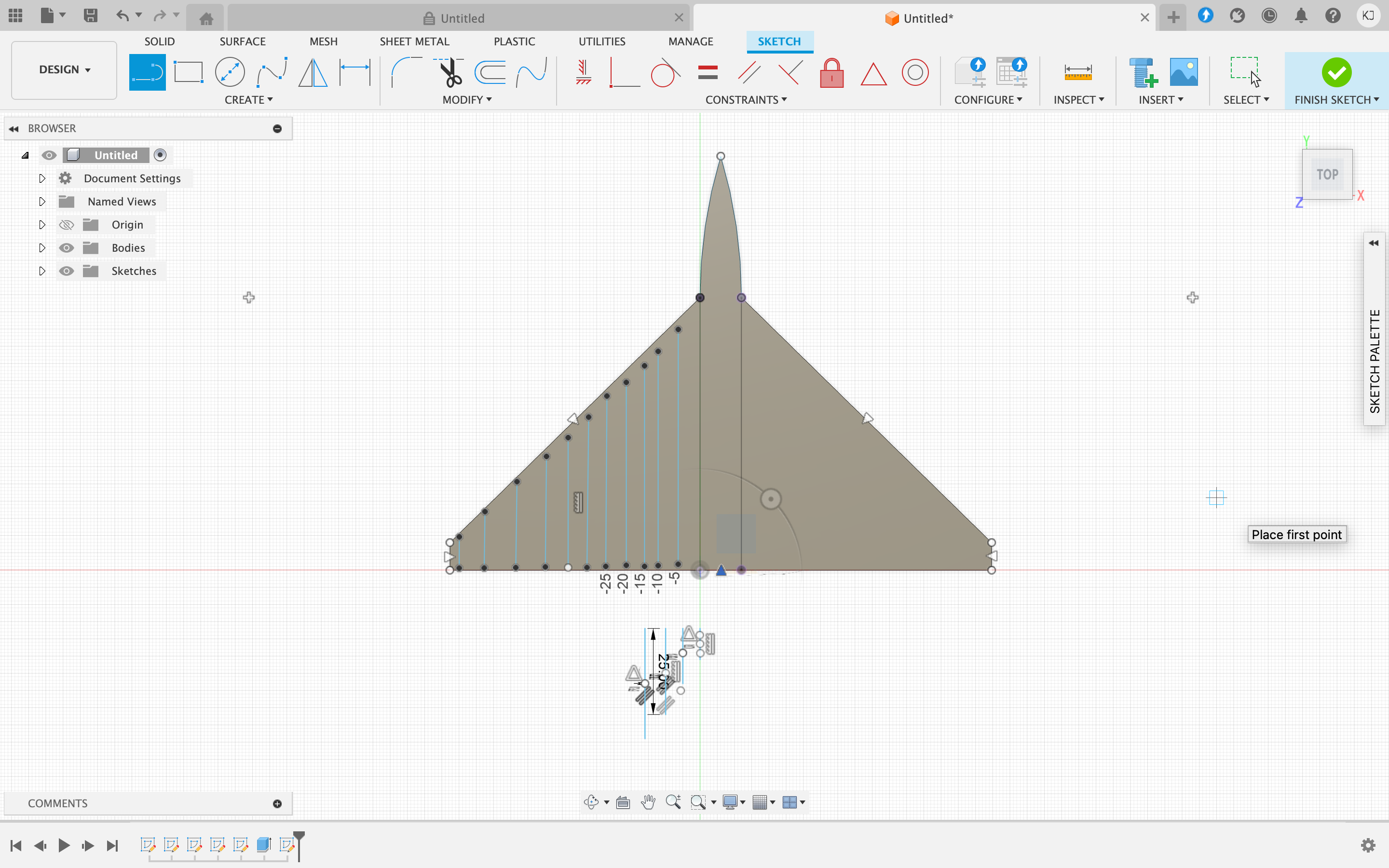This screenshot has width=1389, height=868.
Task: Click the Insert fastener icon
Action: click(x=1143, y=72)
